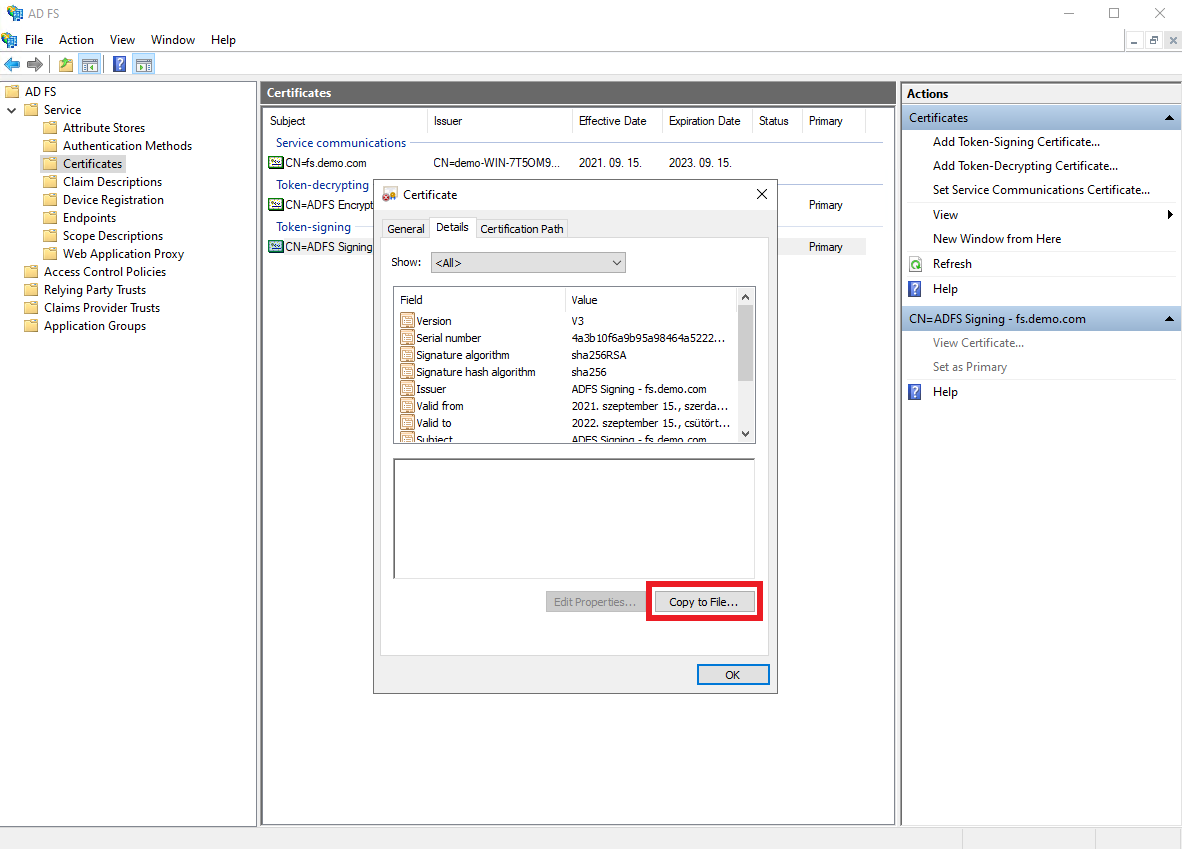Open the Action menu
The image size is (1182, 849).
click(76, 40)
